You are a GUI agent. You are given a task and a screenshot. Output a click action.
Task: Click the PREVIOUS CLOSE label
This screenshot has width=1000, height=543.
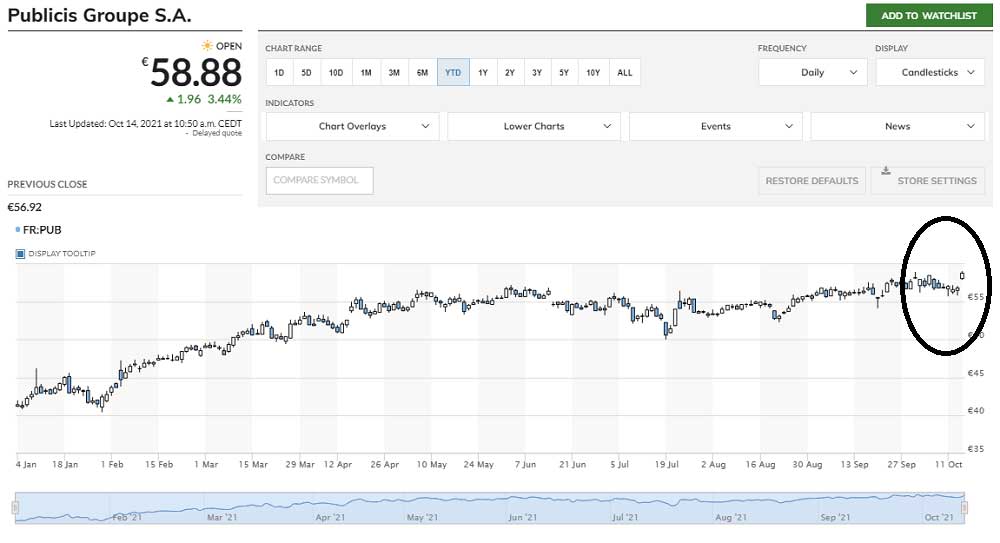point(47,184)
